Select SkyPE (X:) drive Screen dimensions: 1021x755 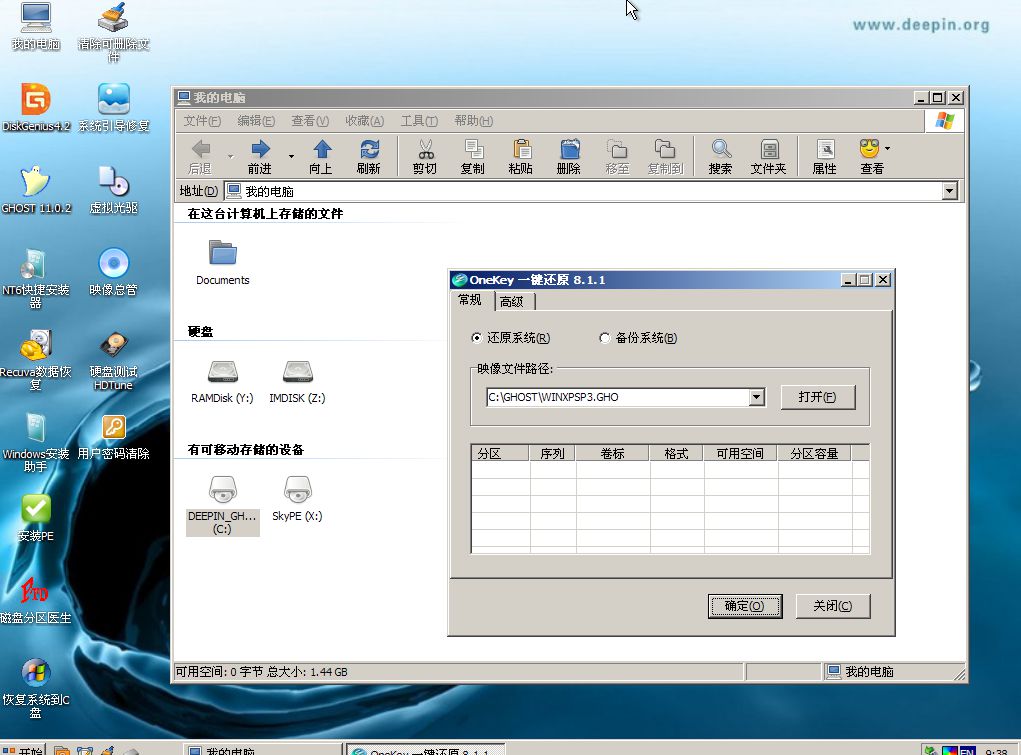[298, 499]
